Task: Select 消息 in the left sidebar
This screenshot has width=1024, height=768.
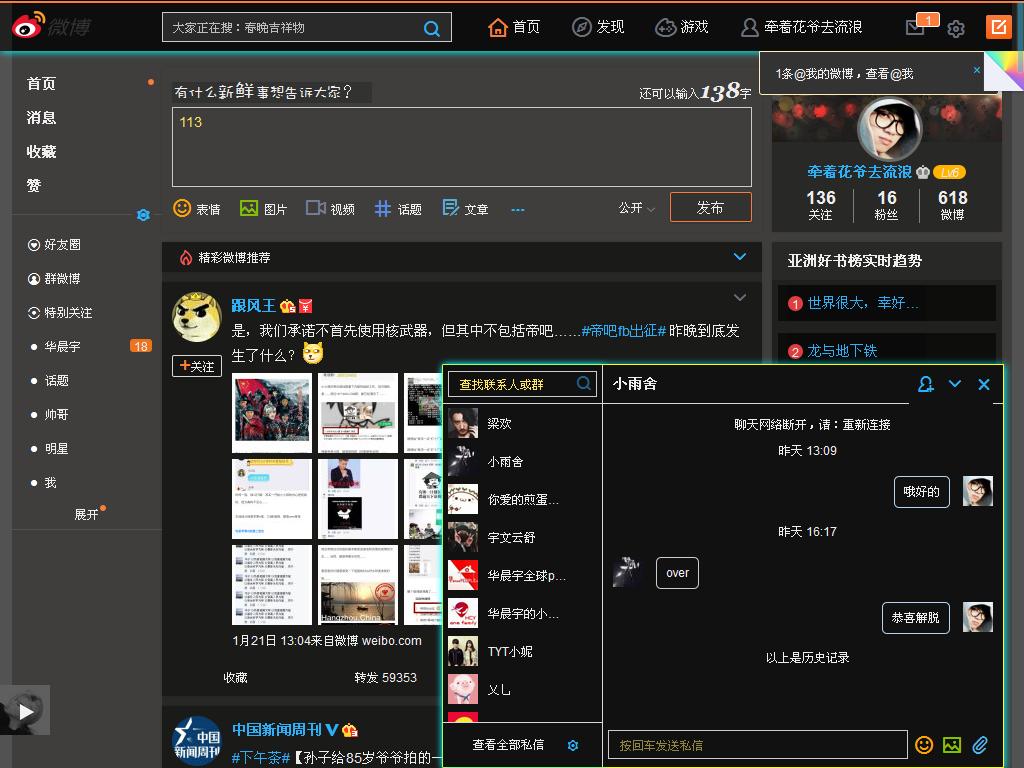Action: click(x=41, y=118)
